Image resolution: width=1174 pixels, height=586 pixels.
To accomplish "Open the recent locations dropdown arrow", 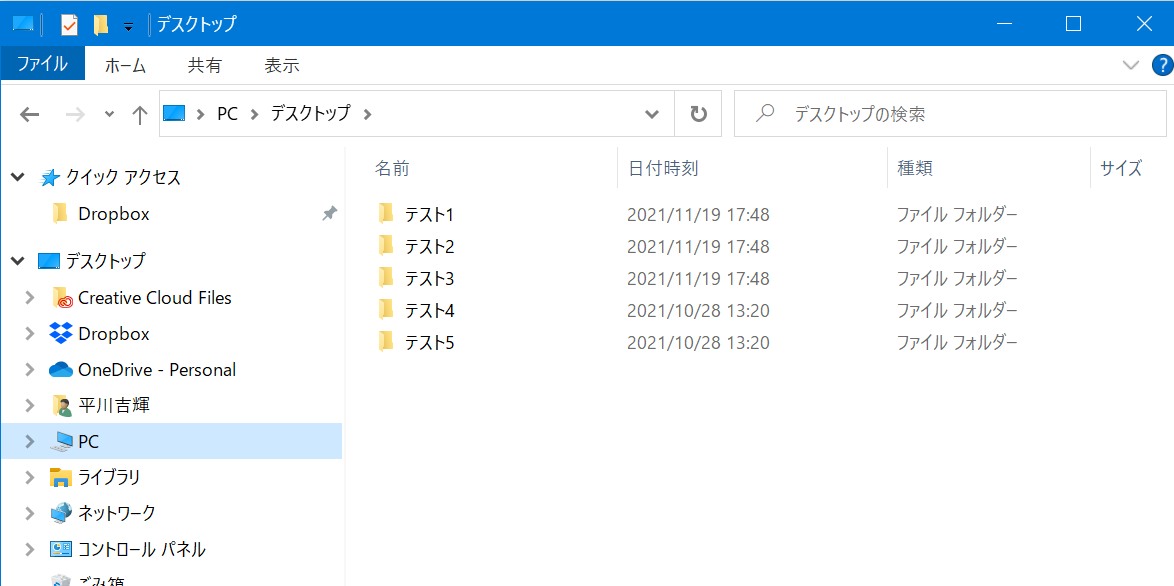I will click(109, 114).
